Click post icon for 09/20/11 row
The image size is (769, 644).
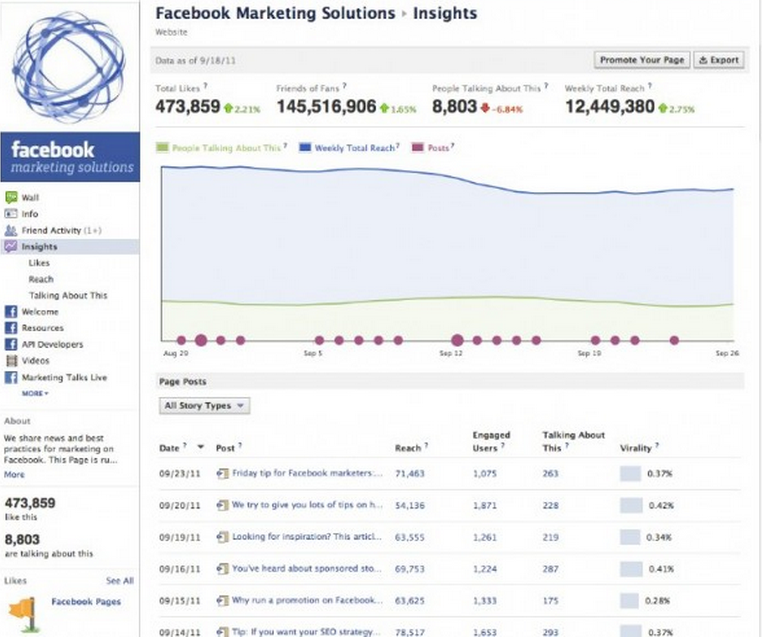[x=225, y=509]
